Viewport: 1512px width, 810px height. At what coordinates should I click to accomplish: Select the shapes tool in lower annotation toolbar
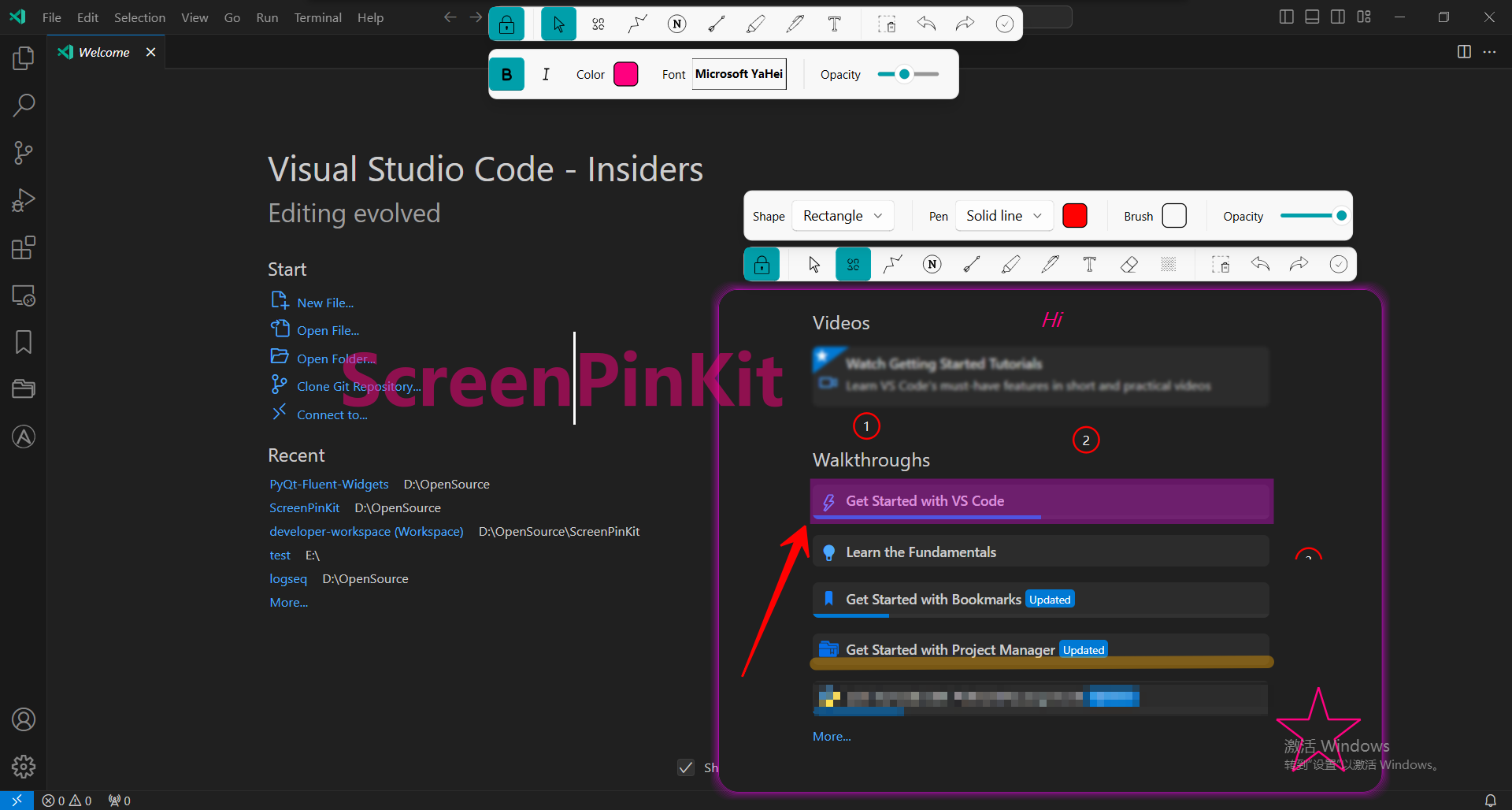853,265
